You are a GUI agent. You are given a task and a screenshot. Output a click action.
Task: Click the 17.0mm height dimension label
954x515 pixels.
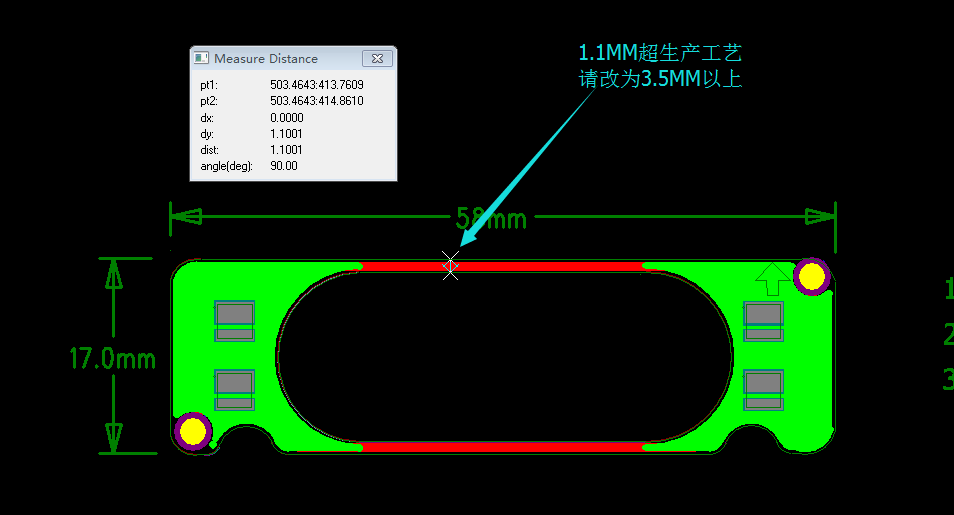[112, 358]
